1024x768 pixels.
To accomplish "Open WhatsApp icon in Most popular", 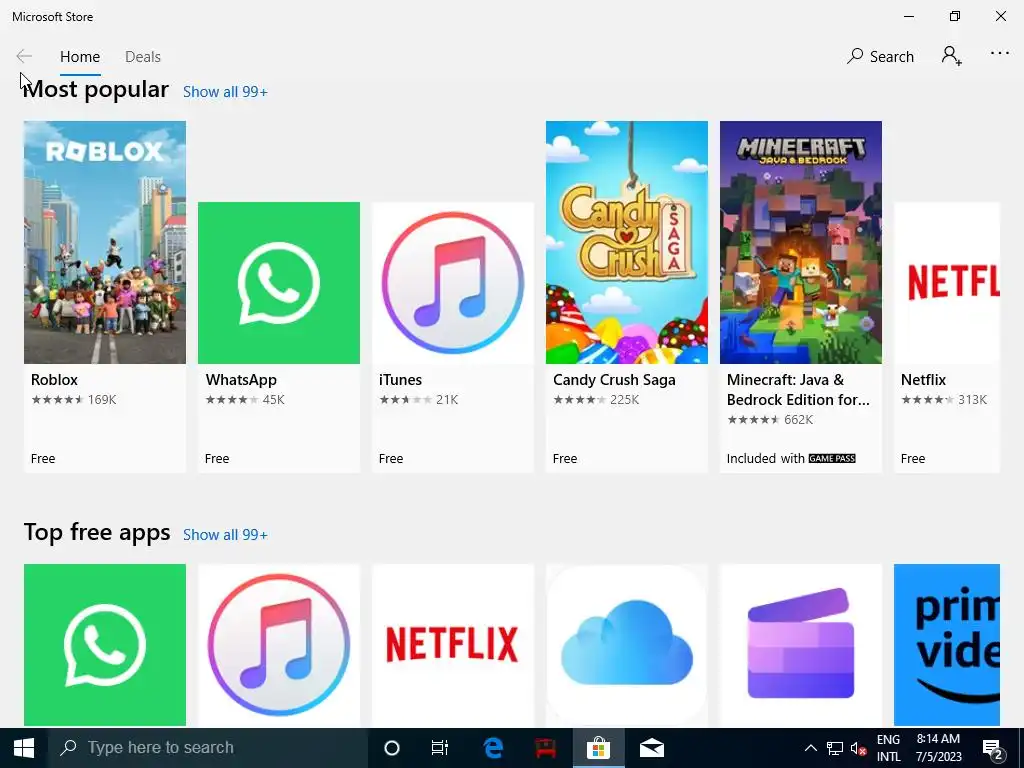I will 279,283.
